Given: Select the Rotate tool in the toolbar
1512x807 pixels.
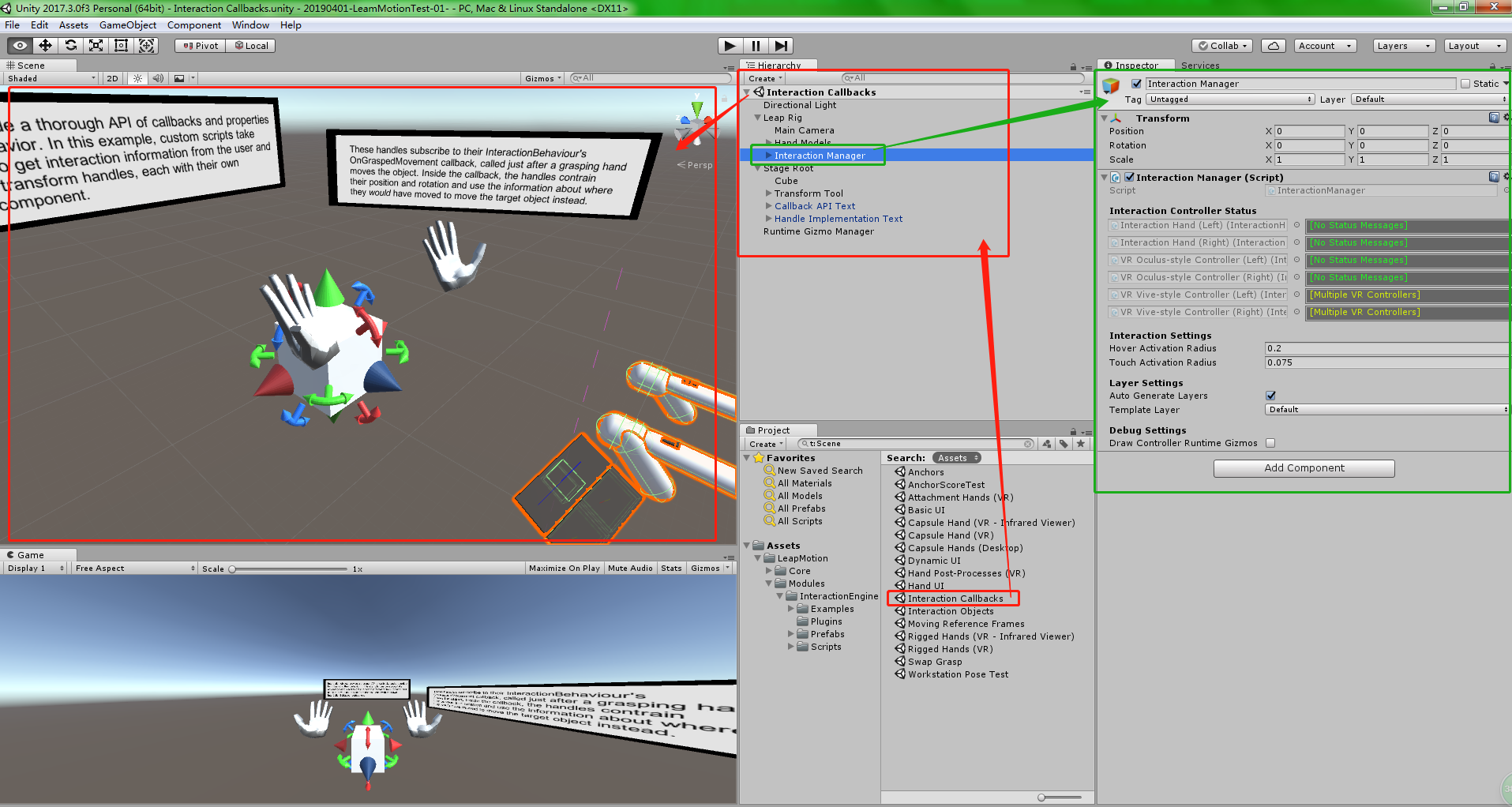Looking at the screenshot, I should pyautogui.click(x=70, y=45).
